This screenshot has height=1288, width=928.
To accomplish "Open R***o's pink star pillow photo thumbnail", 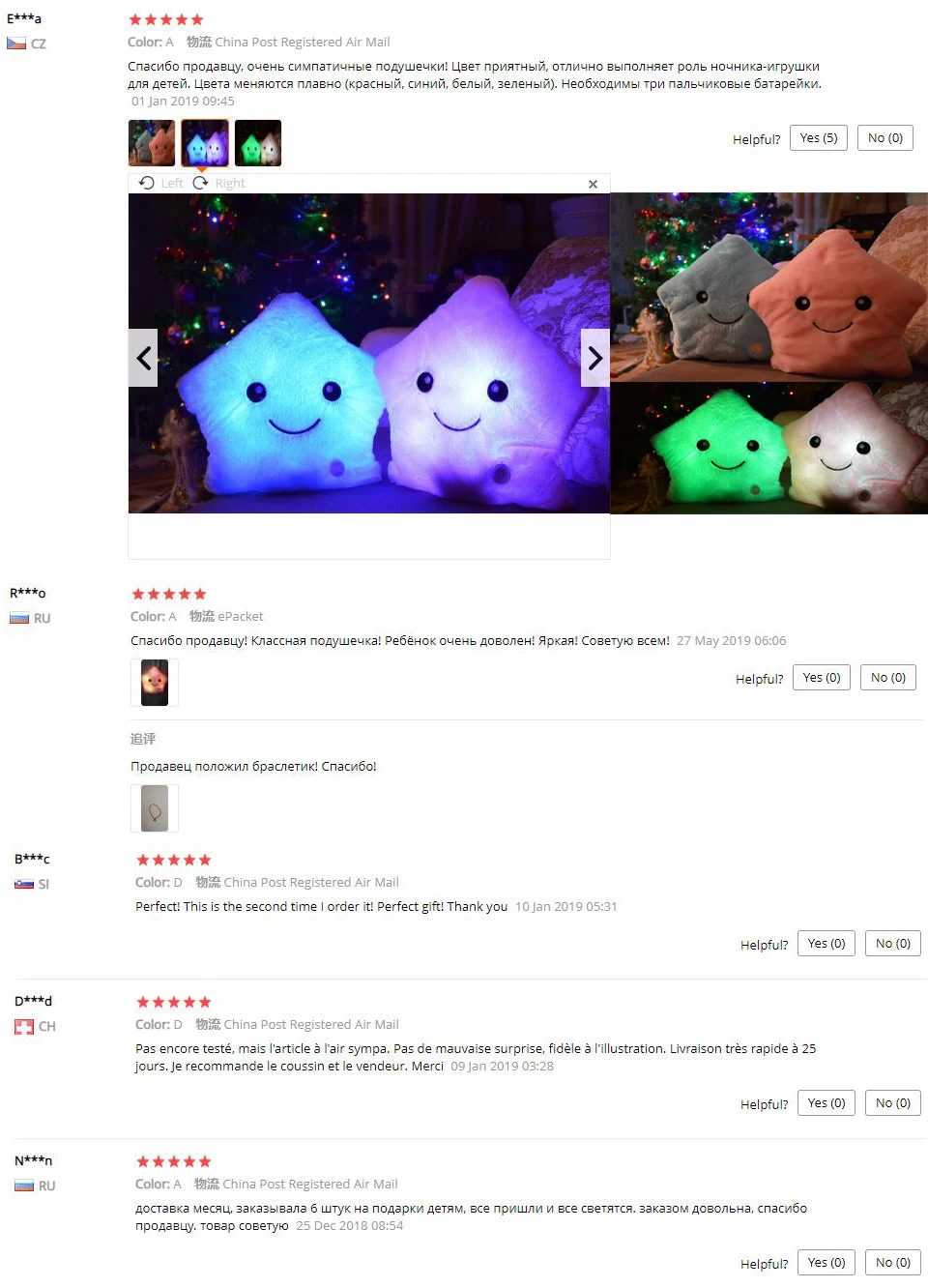I will tap(155, 683).
